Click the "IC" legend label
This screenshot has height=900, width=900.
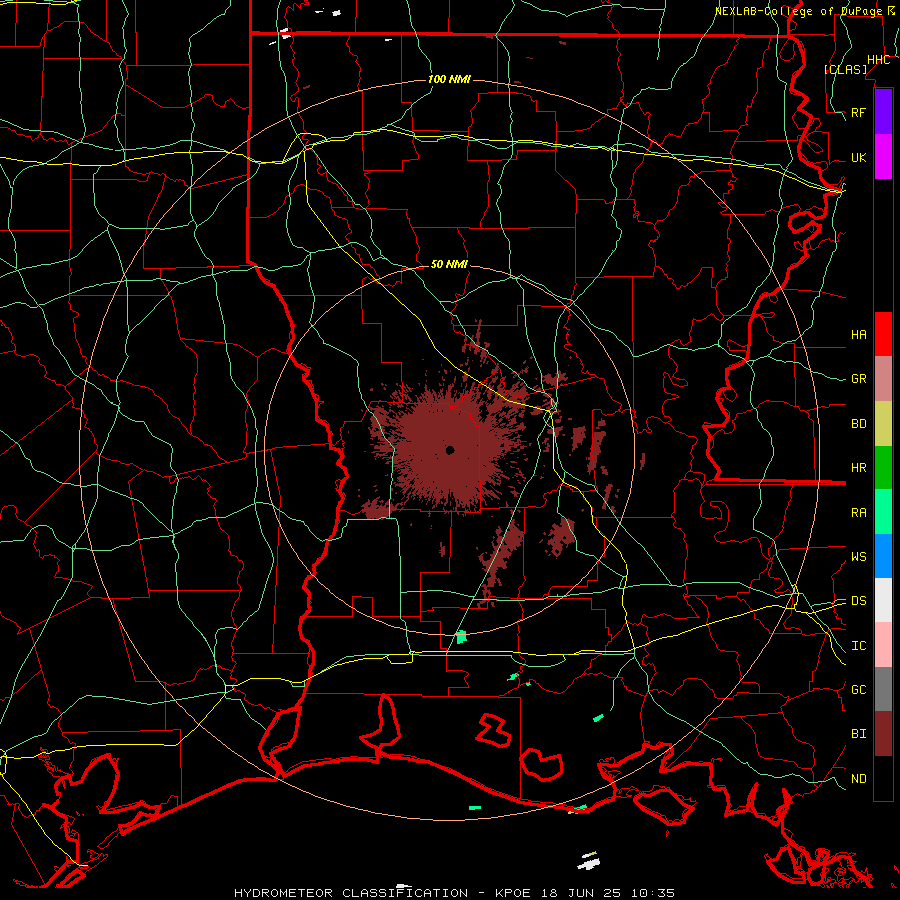858,645
